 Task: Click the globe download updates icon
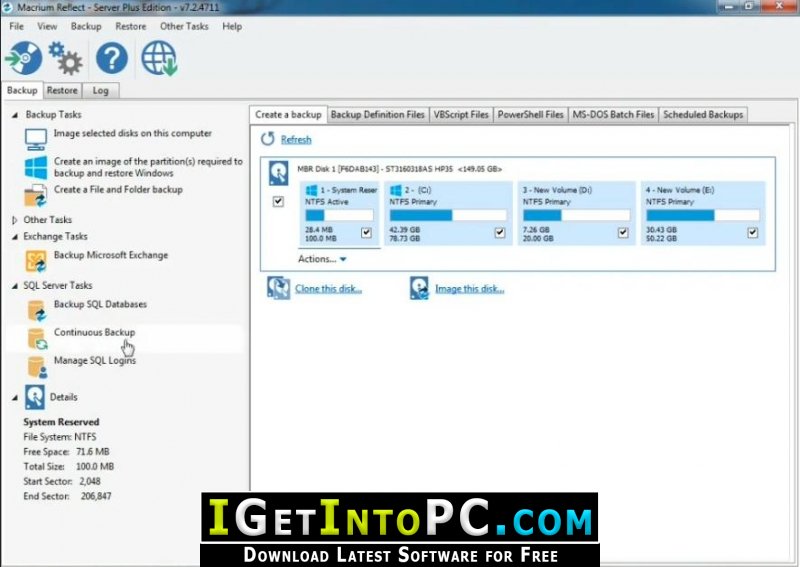point(159,58)
